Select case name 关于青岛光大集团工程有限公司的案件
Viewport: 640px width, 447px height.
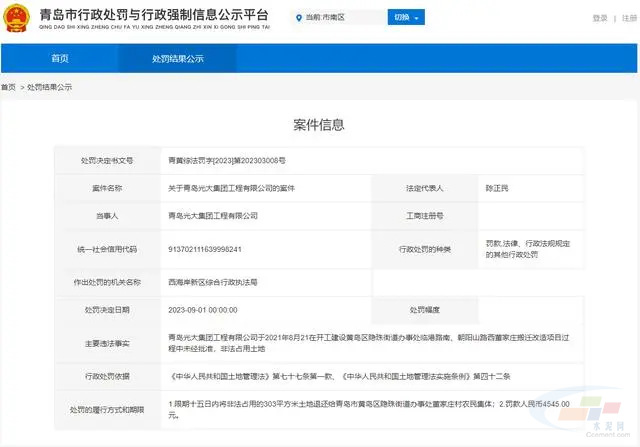(231, 188)
